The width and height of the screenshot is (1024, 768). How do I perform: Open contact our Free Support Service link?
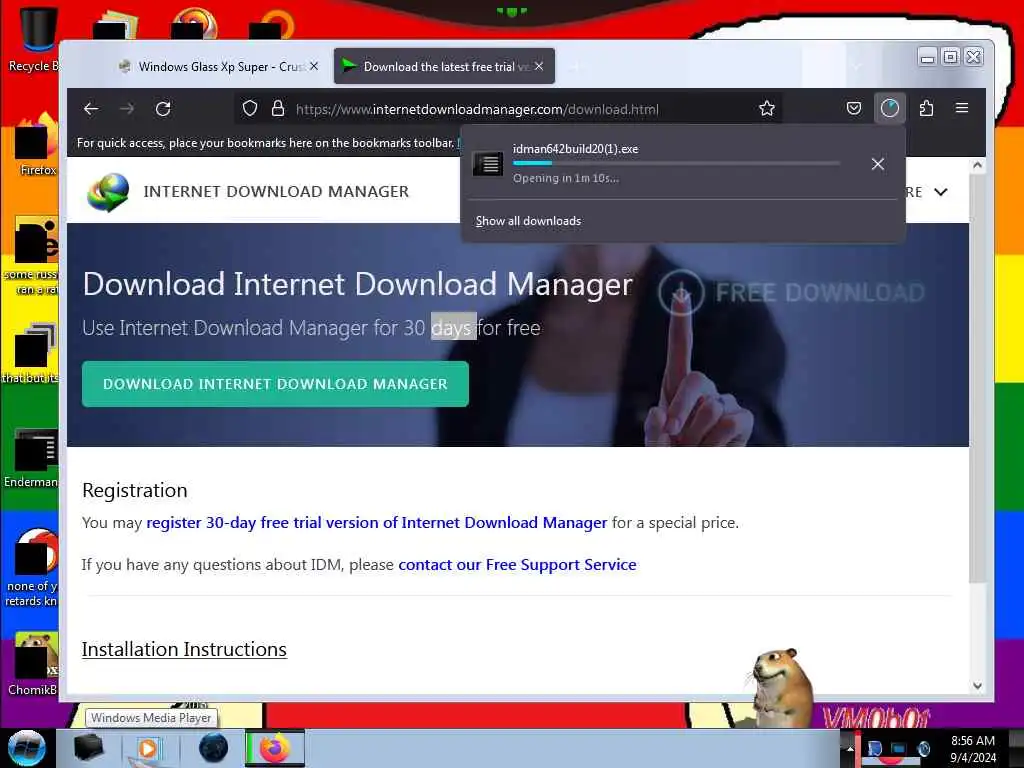[517, 564]
